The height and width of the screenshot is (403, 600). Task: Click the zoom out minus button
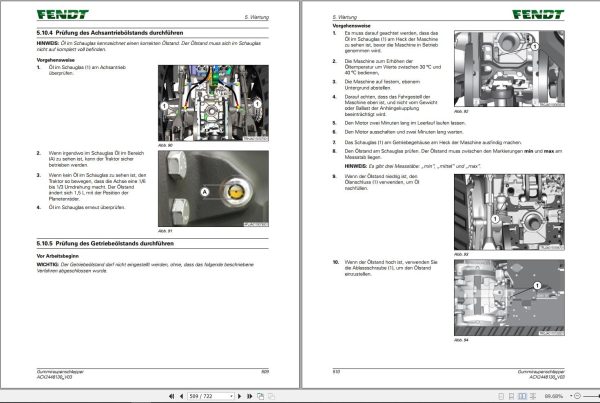pyautogui.click(x=577, y=396)
